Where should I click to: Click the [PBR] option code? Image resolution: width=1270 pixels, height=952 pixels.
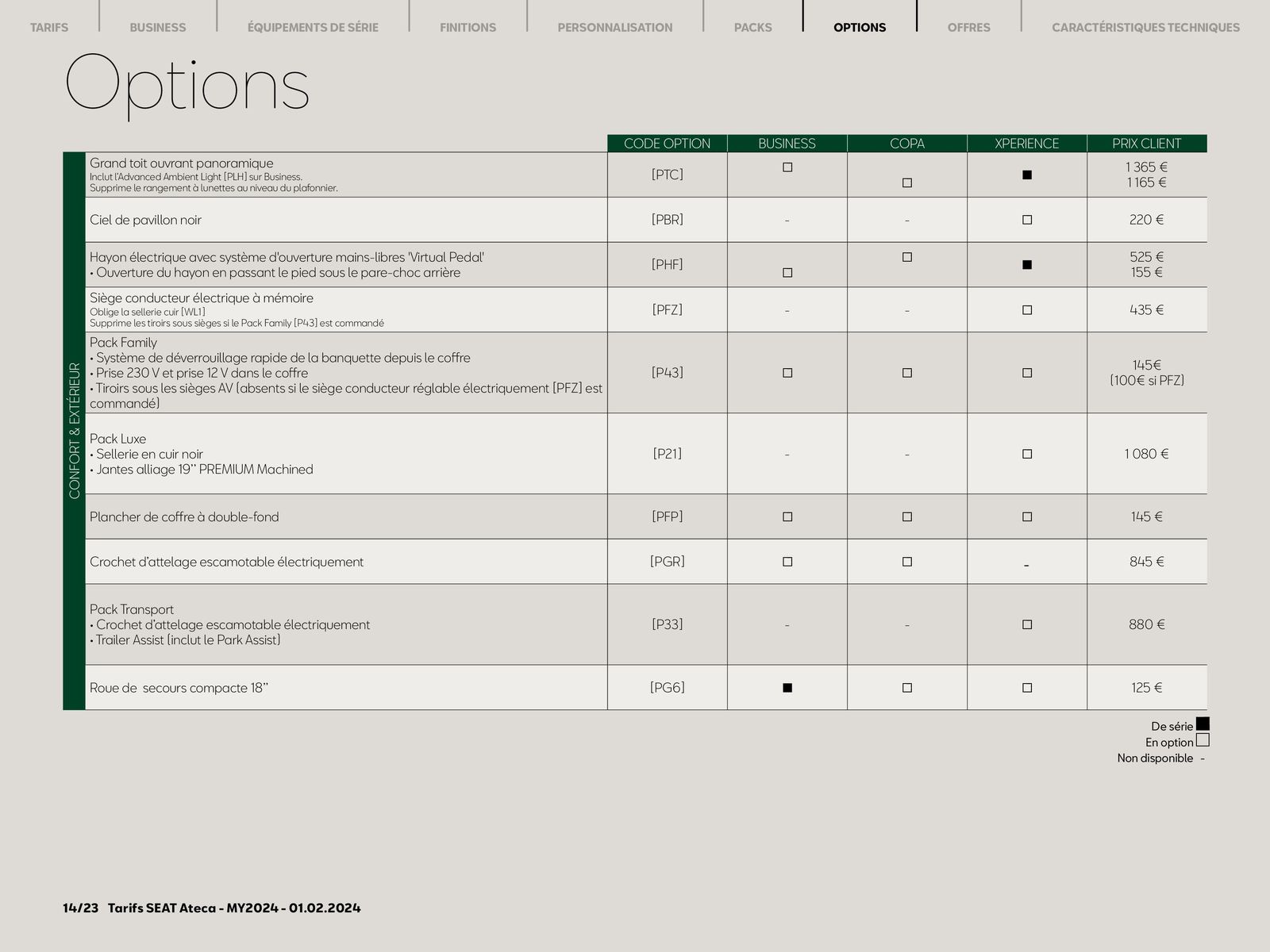coord(668,220)
